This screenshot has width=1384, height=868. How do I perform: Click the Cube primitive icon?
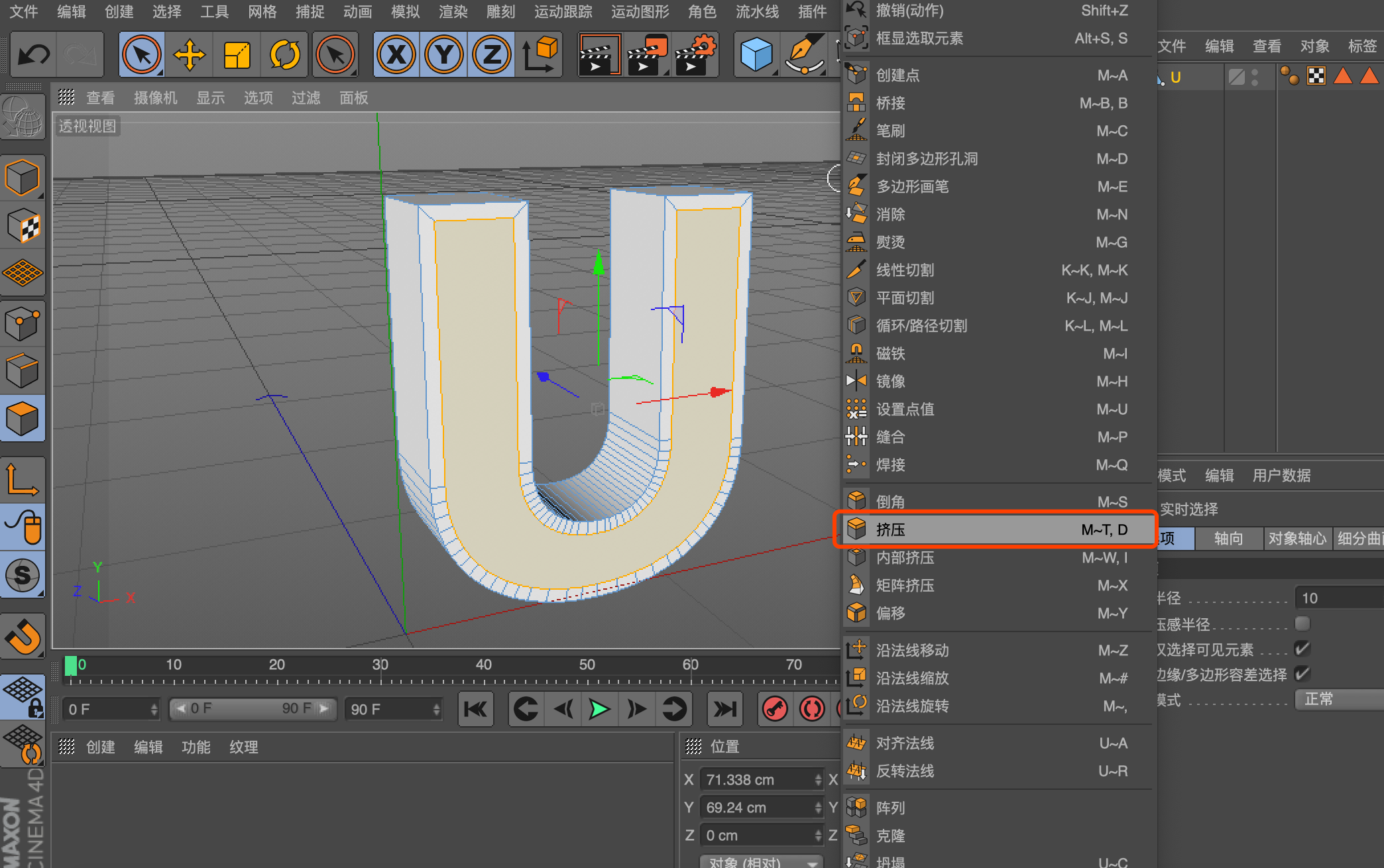[x=756, y=55]
